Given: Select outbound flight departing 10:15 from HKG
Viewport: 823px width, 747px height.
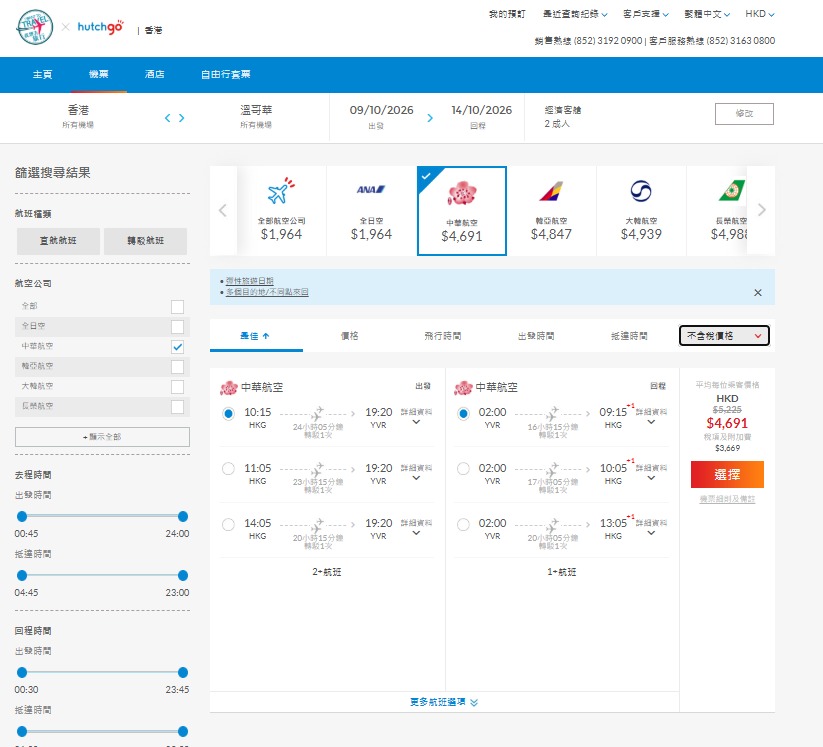Looking at the screenshot, I should click(x=228, y=414).
